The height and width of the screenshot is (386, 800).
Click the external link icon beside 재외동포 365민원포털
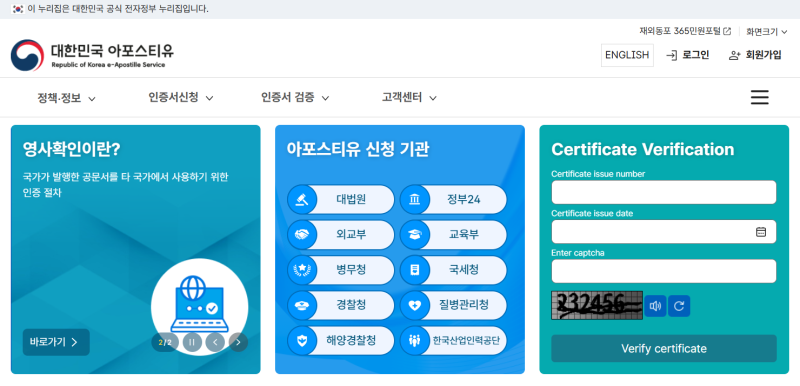point(728,32)
